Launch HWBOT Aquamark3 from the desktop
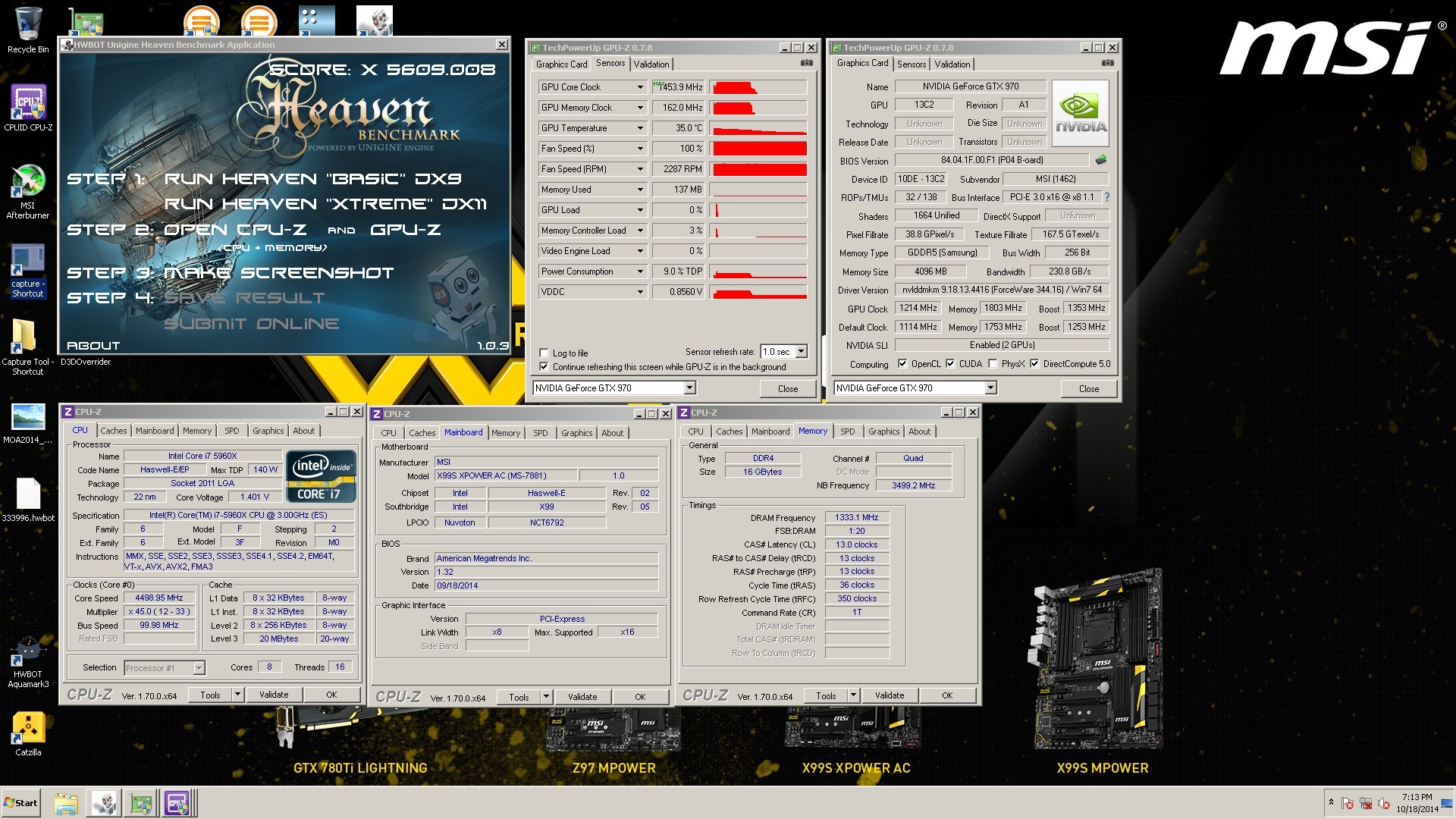 pyautogui.click(x=28, y=661)
